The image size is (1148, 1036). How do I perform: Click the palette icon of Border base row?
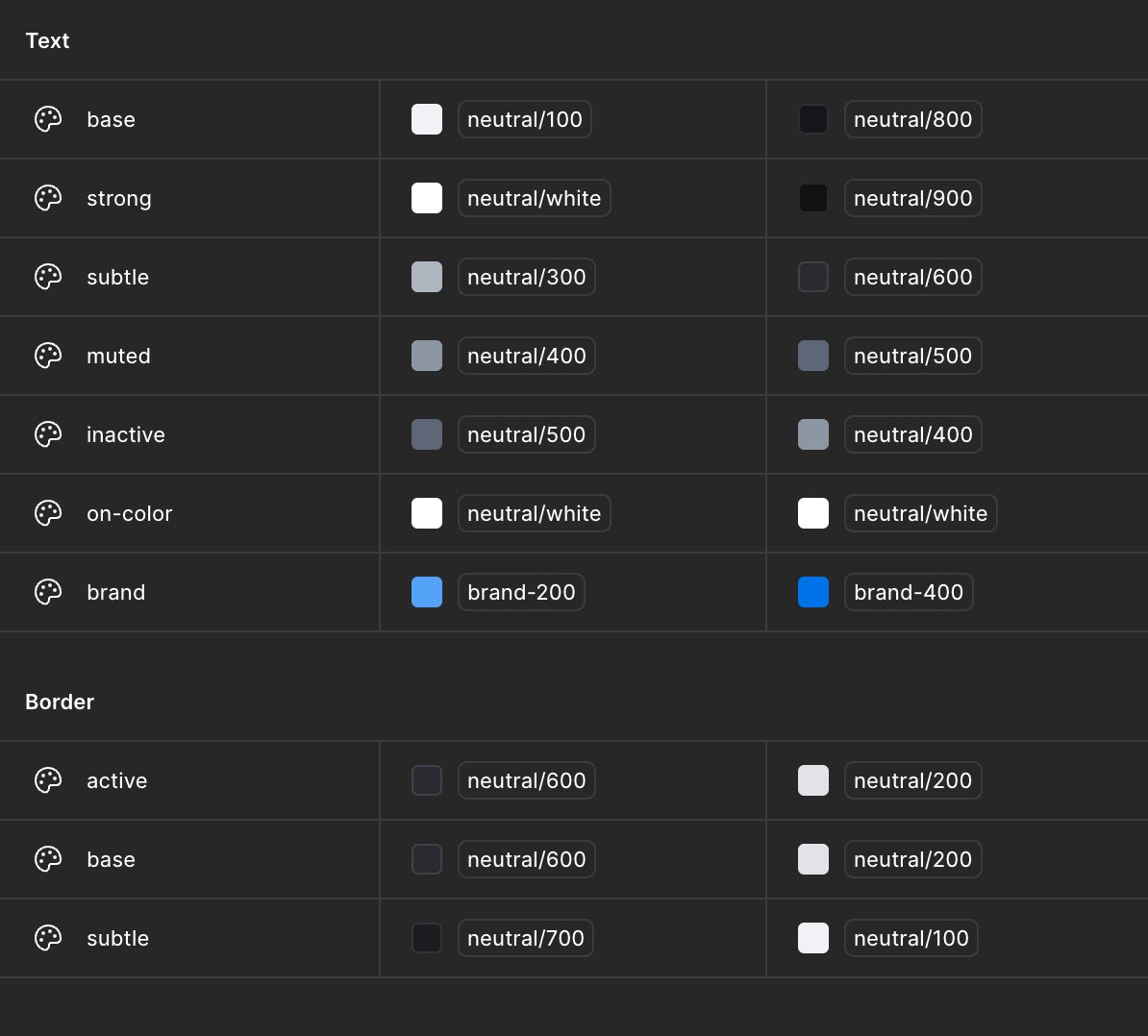click(48, 859)
